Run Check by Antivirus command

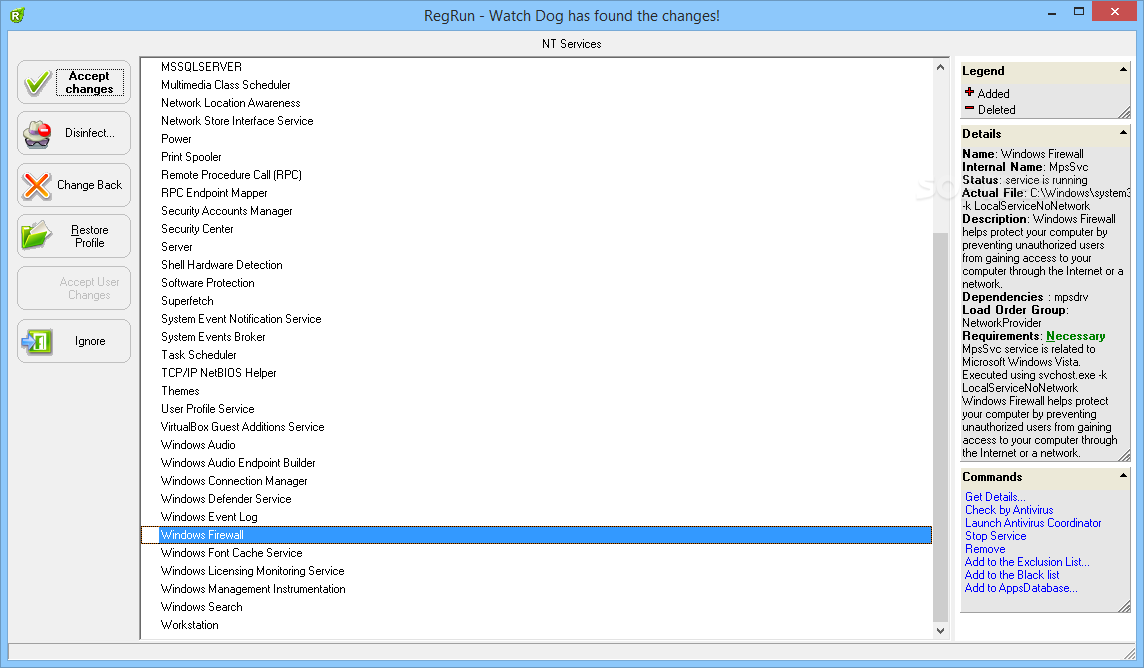[x=1009, y=510]
